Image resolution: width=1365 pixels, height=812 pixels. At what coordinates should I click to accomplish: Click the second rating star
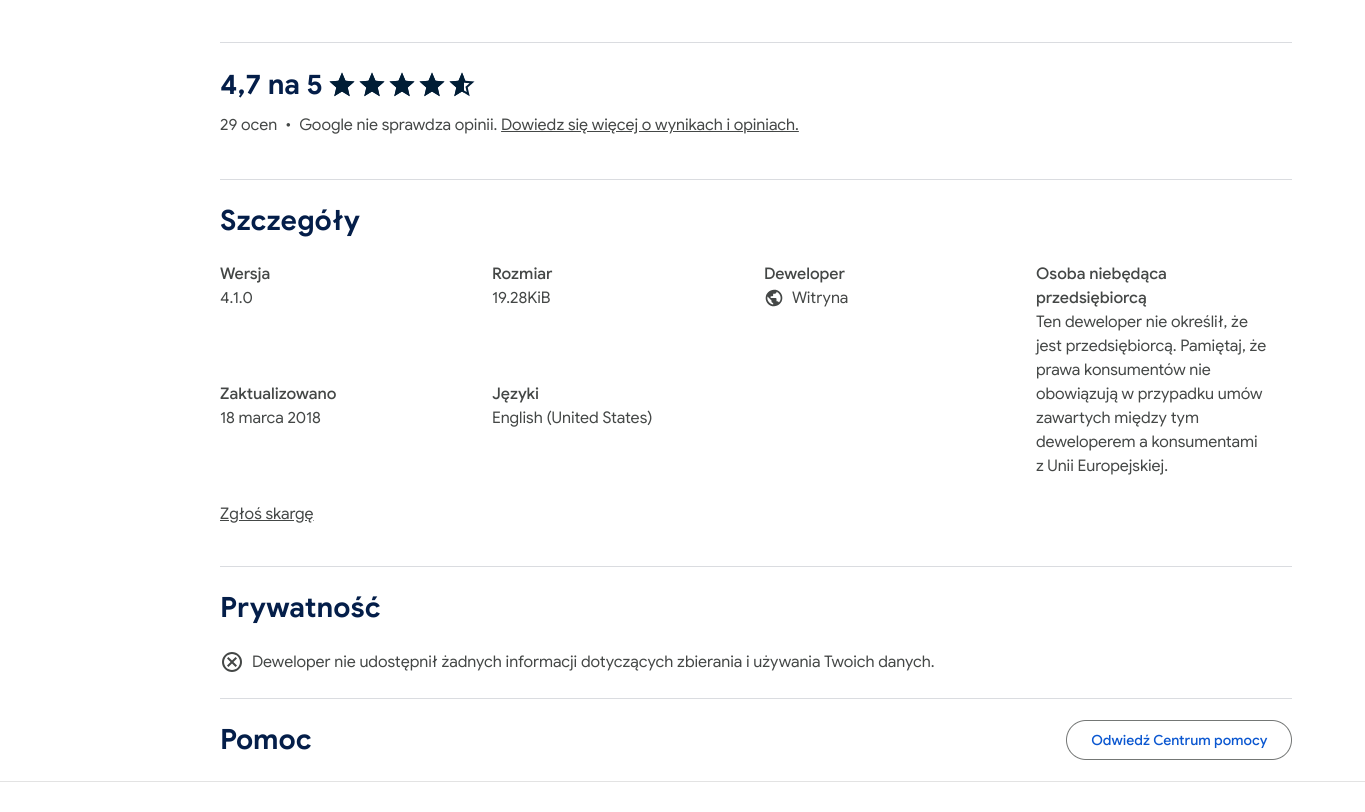372,85
